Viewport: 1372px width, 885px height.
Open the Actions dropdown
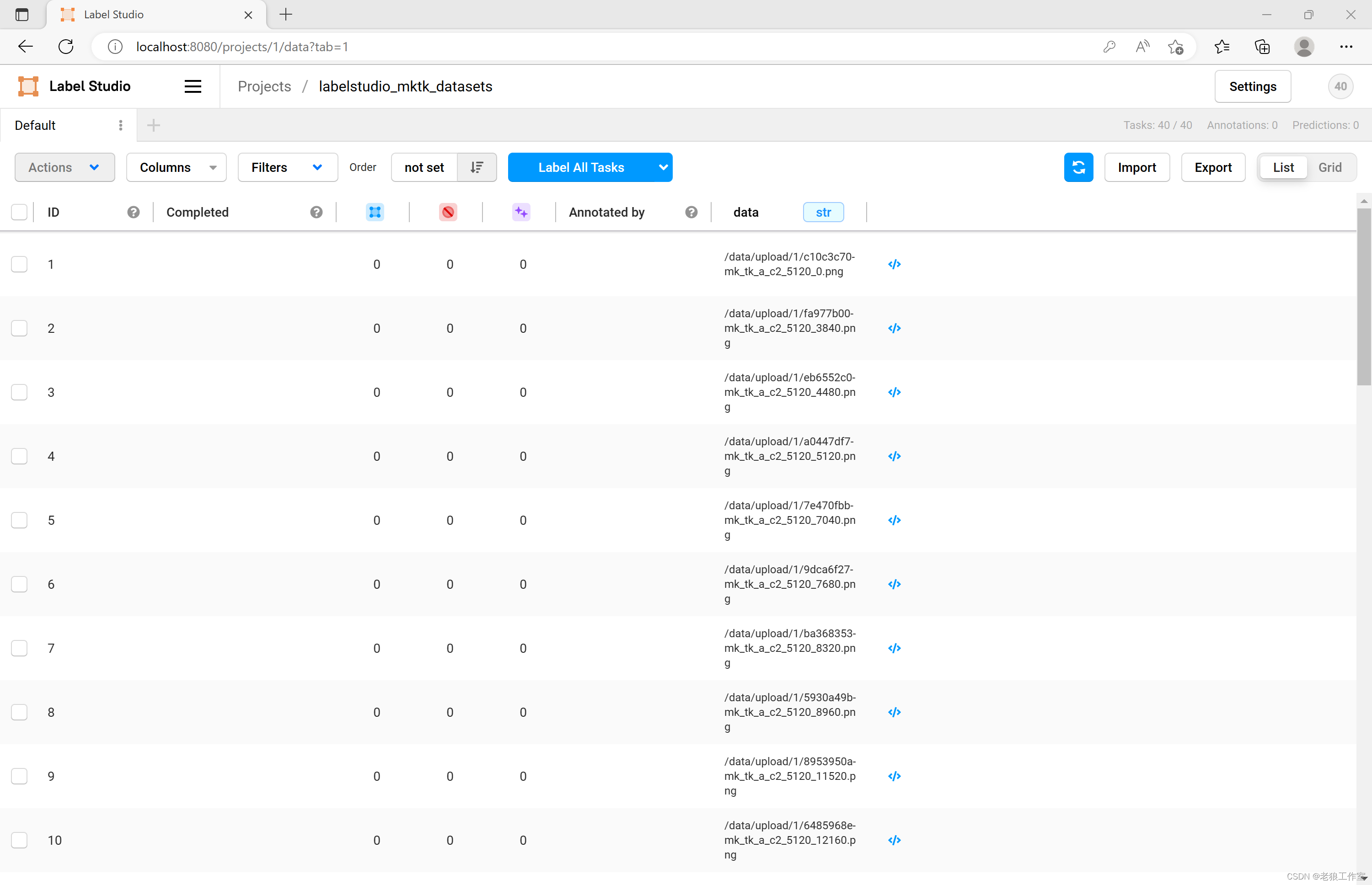[x=64, y=167]
